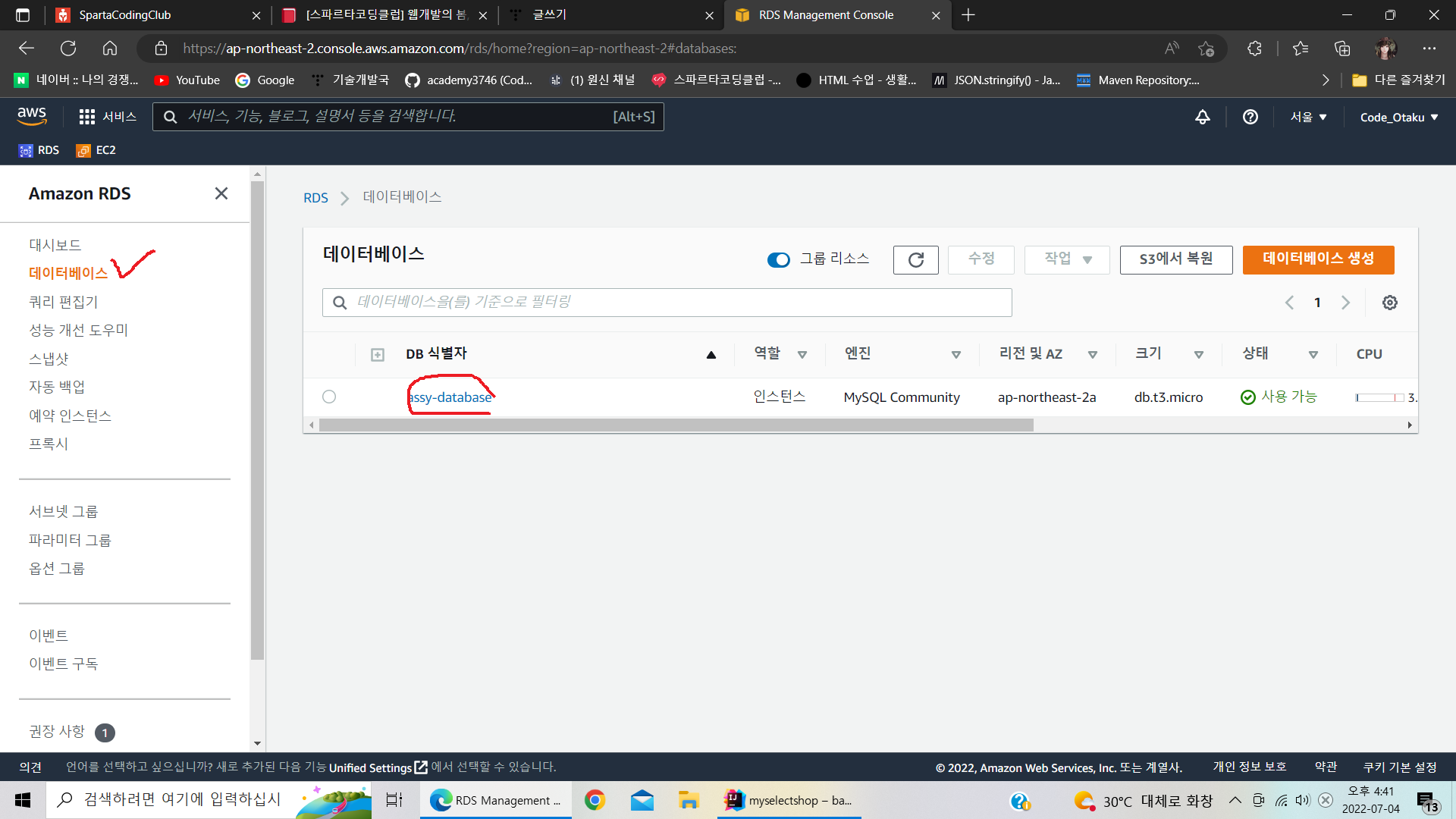
Task: Refresh the database list
Action: tap(916, 260)
